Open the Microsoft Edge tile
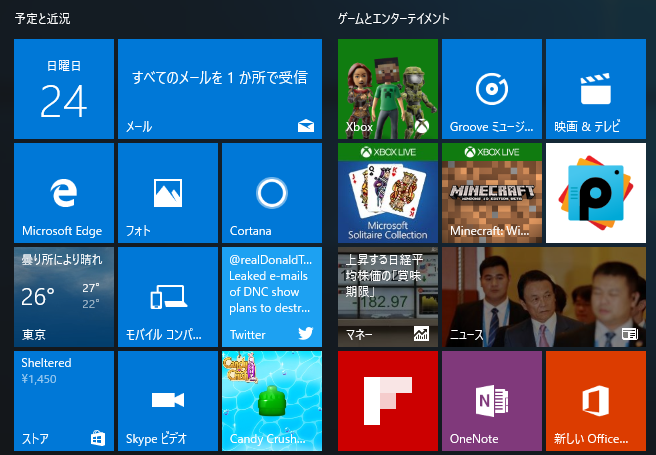656x455 pixels. click(64, 193)
